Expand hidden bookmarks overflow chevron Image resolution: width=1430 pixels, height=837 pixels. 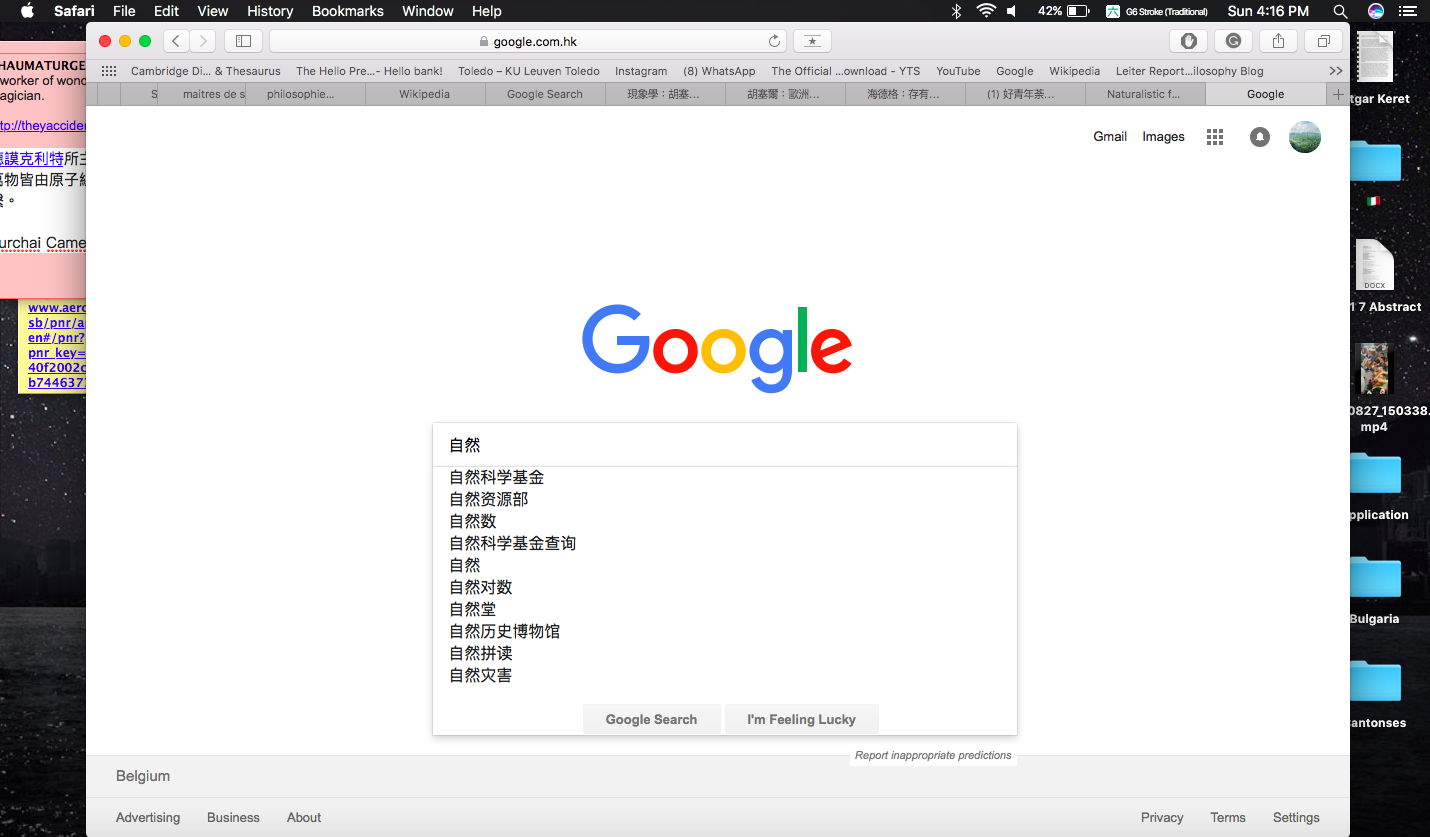tap(1335, 71)
